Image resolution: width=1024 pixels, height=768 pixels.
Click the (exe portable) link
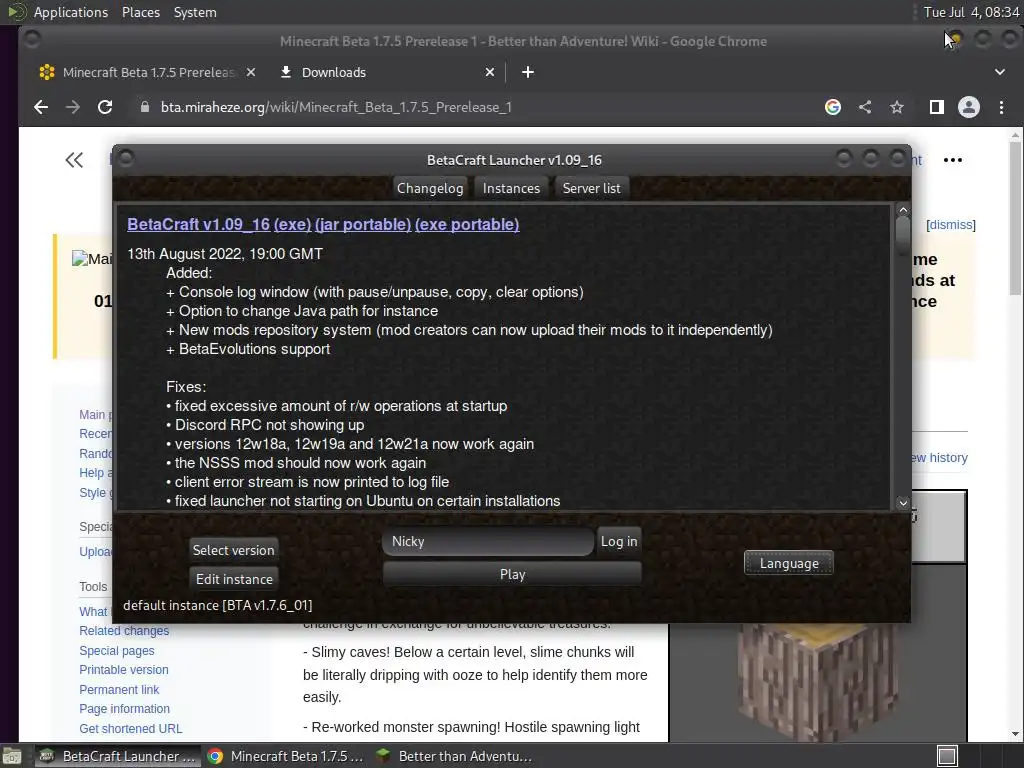pos(467,225)
